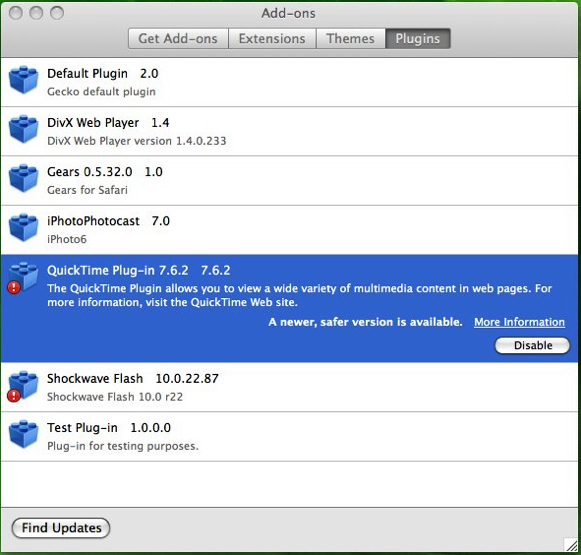Minimize the Add-ons window
The width and height of the screenshot is (581, 555).
36,13
